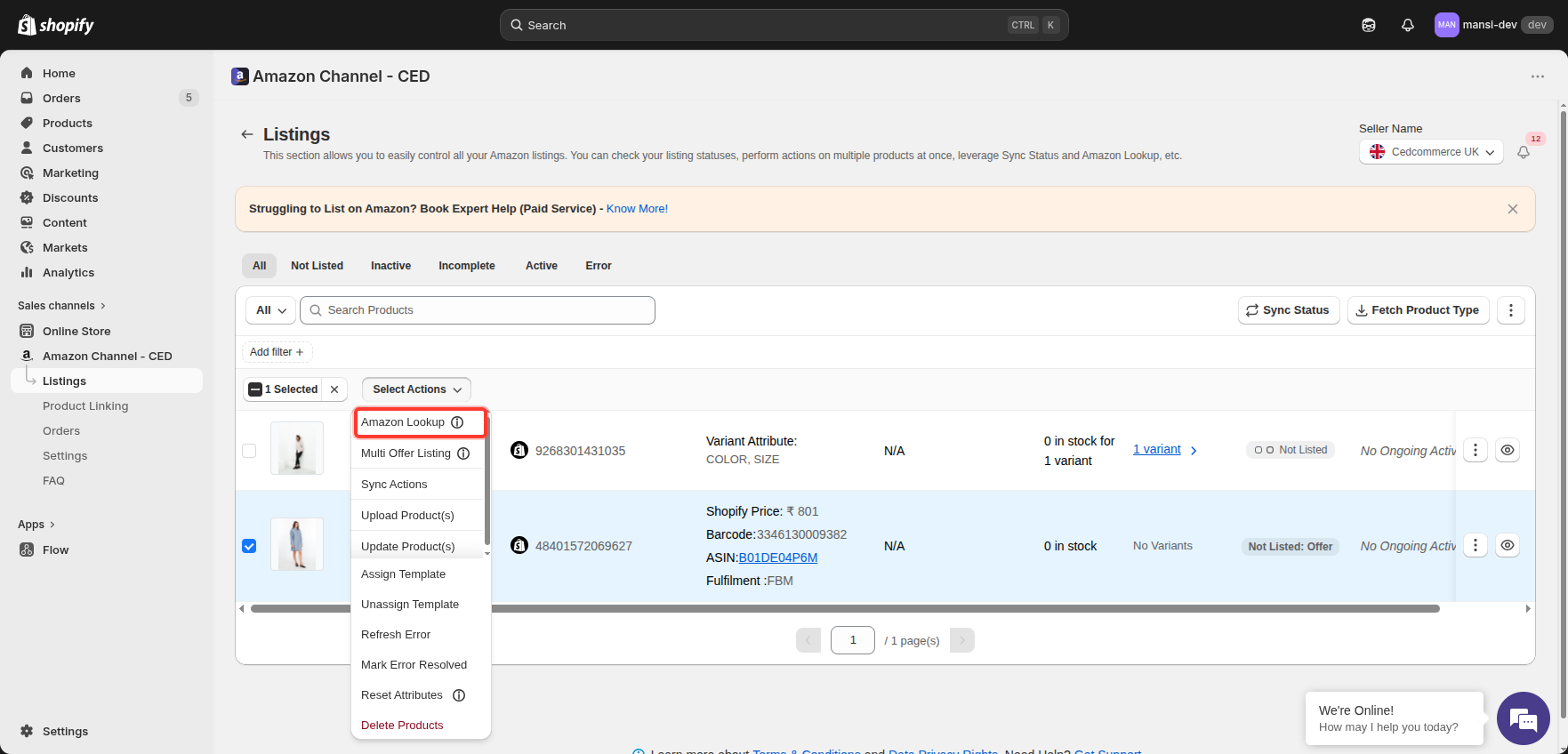Click the Marketing target icon
Screen dimensions: 1568x754
coord(27,172)
